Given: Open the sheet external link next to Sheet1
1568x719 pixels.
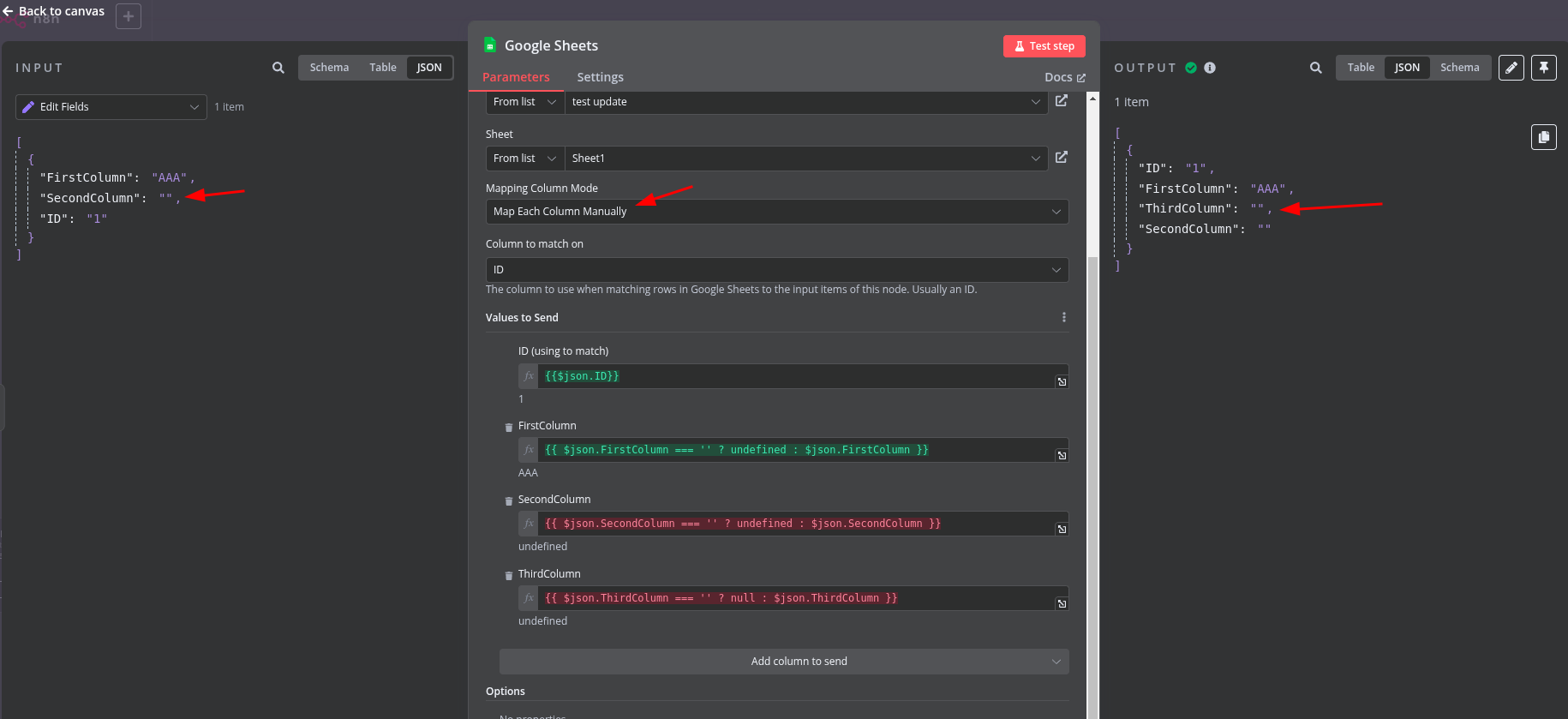Looking at the screenshot, I should [x=1062, y=158].
